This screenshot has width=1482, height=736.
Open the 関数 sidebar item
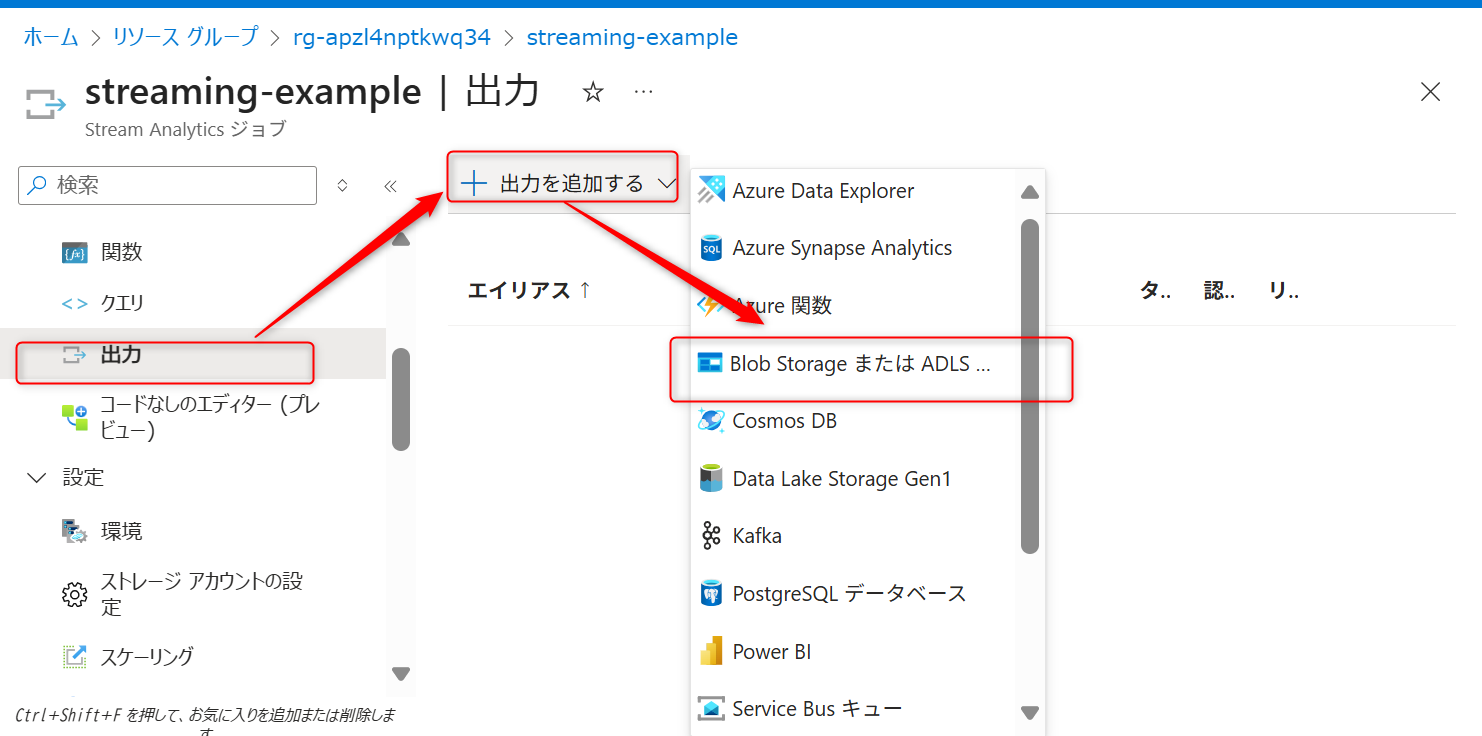point(121,252)
